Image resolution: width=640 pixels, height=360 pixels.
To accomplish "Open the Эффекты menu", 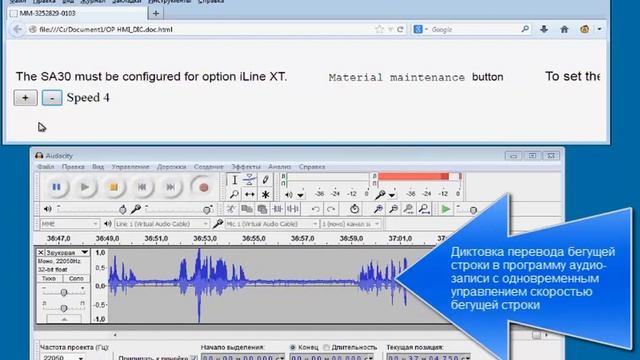I will [x=246, y=167].
